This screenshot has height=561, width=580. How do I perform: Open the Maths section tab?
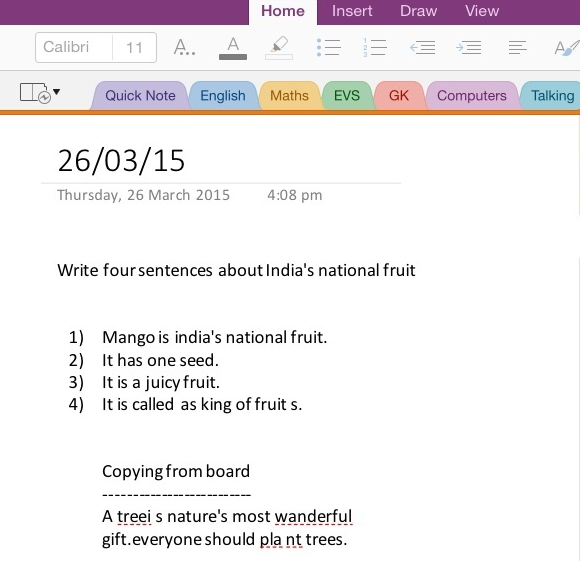[x=289, y=96]
